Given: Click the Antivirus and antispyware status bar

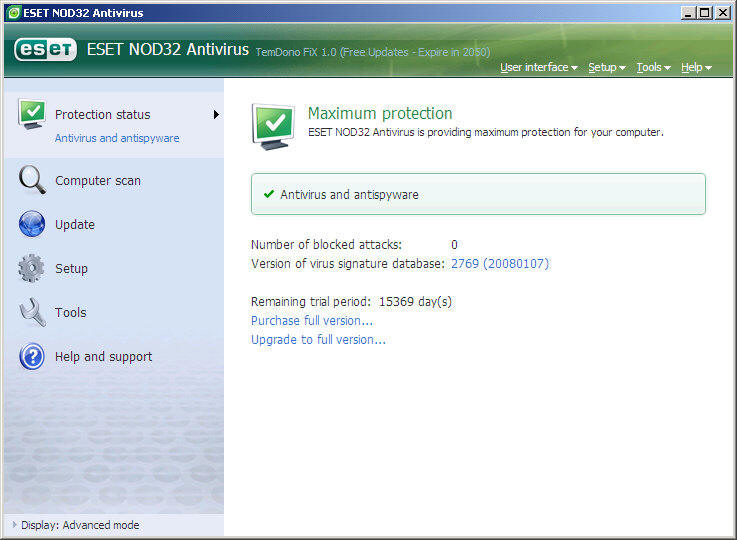Looking at the screenshot, I should click(x=478, y=194).
